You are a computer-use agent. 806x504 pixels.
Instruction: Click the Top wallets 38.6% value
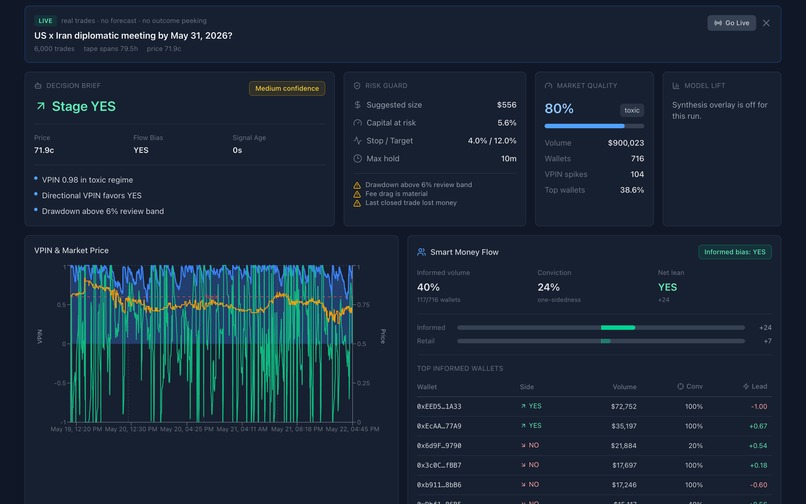(x=632, y=190)
